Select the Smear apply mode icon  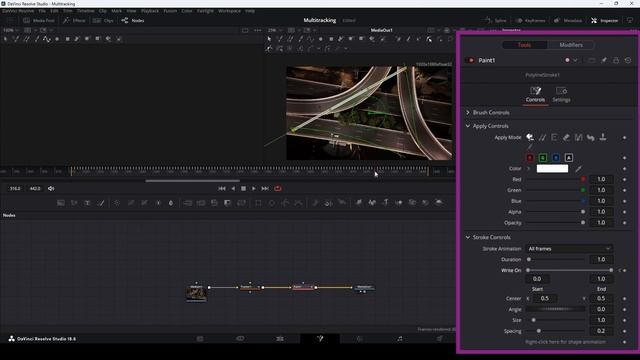coord(591,138)
